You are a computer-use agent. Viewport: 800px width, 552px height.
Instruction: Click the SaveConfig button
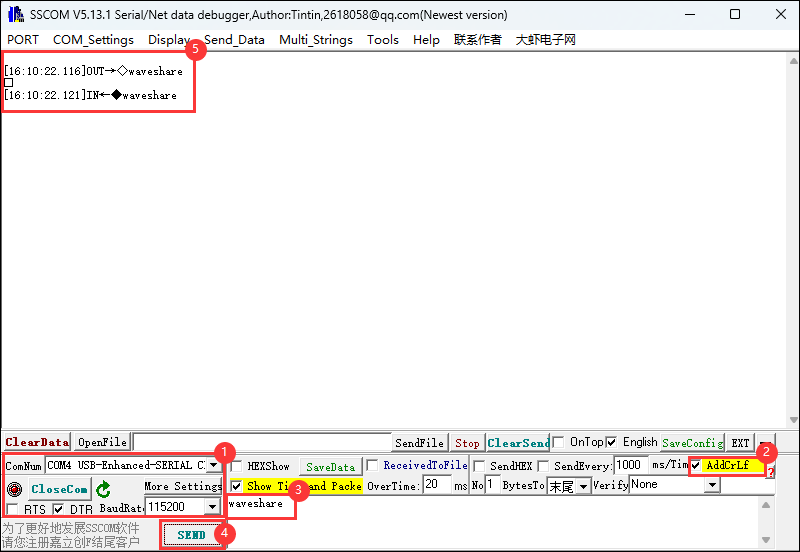coord(692,443)
